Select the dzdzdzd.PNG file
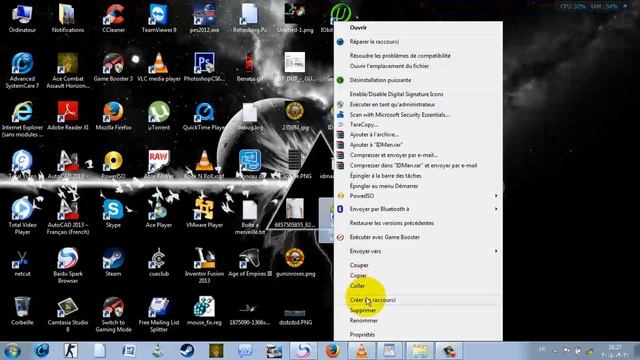The image size is (640, 360). coord(295,316)
